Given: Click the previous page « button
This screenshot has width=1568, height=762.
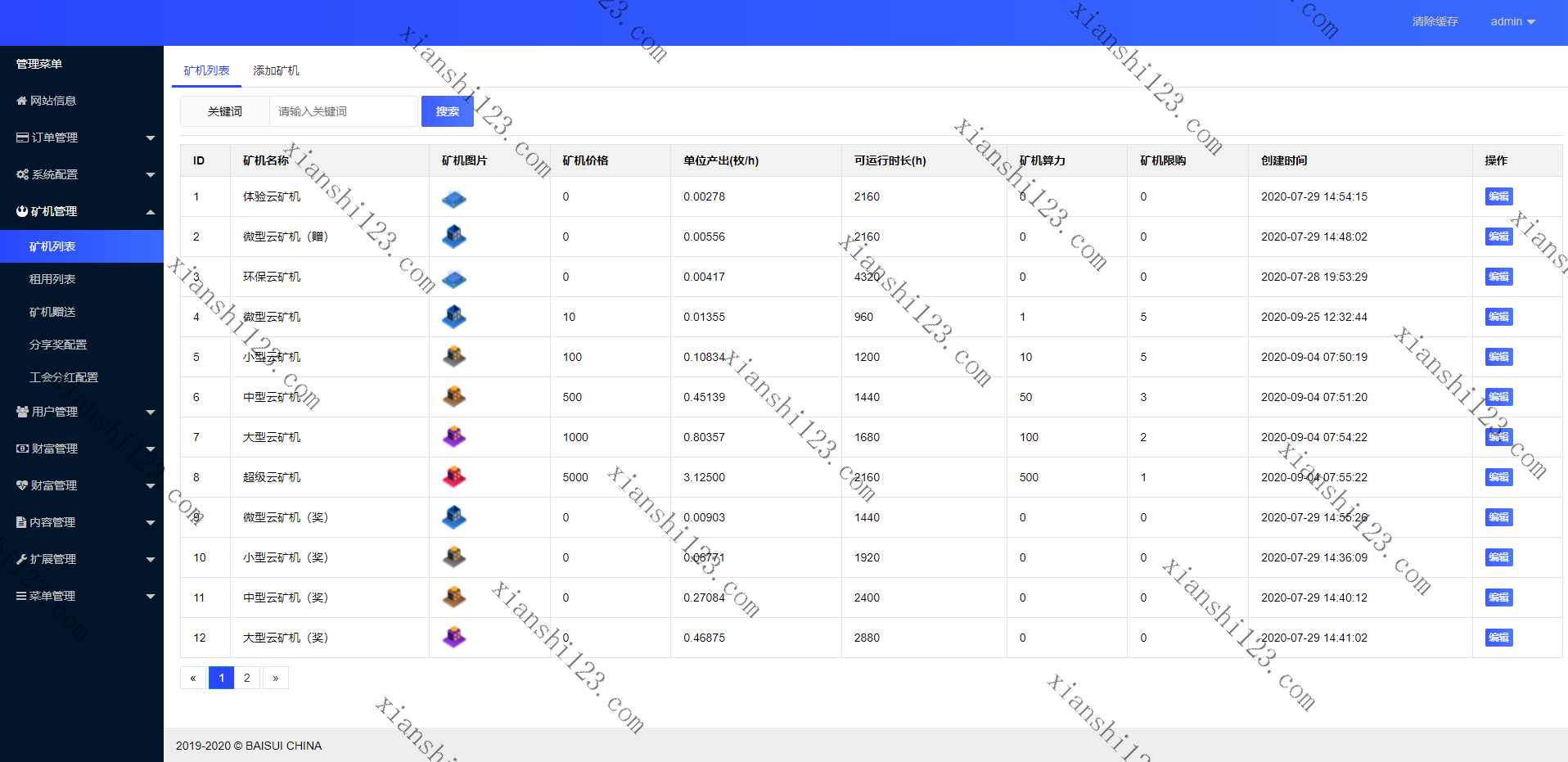Looking at the screenshot, I should pyautogui.click(x=193, y=678).
